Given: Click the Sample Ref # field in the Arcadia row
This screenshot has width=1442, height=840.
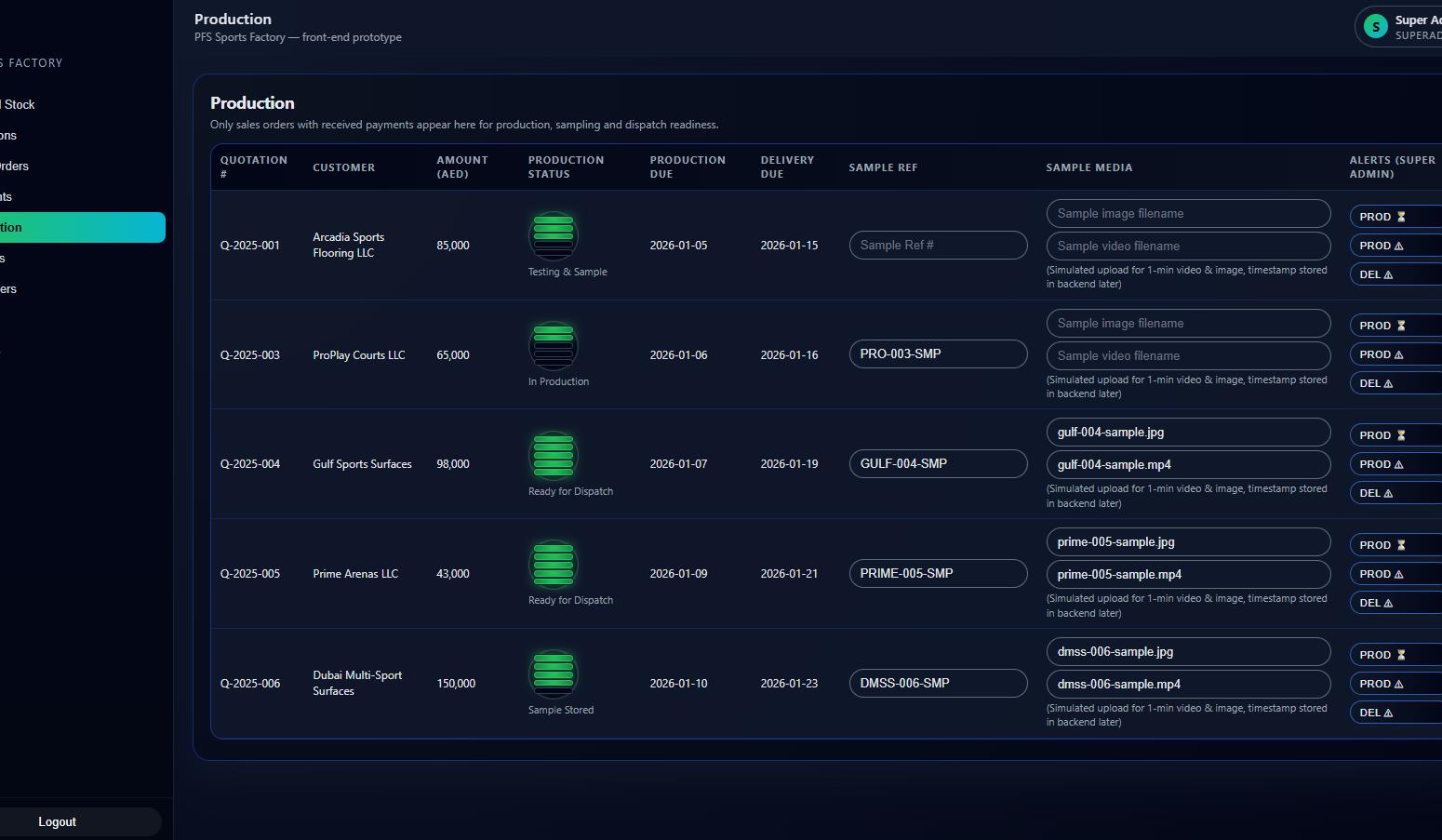Looking at the screenshot, I should [x=938, y=245].
